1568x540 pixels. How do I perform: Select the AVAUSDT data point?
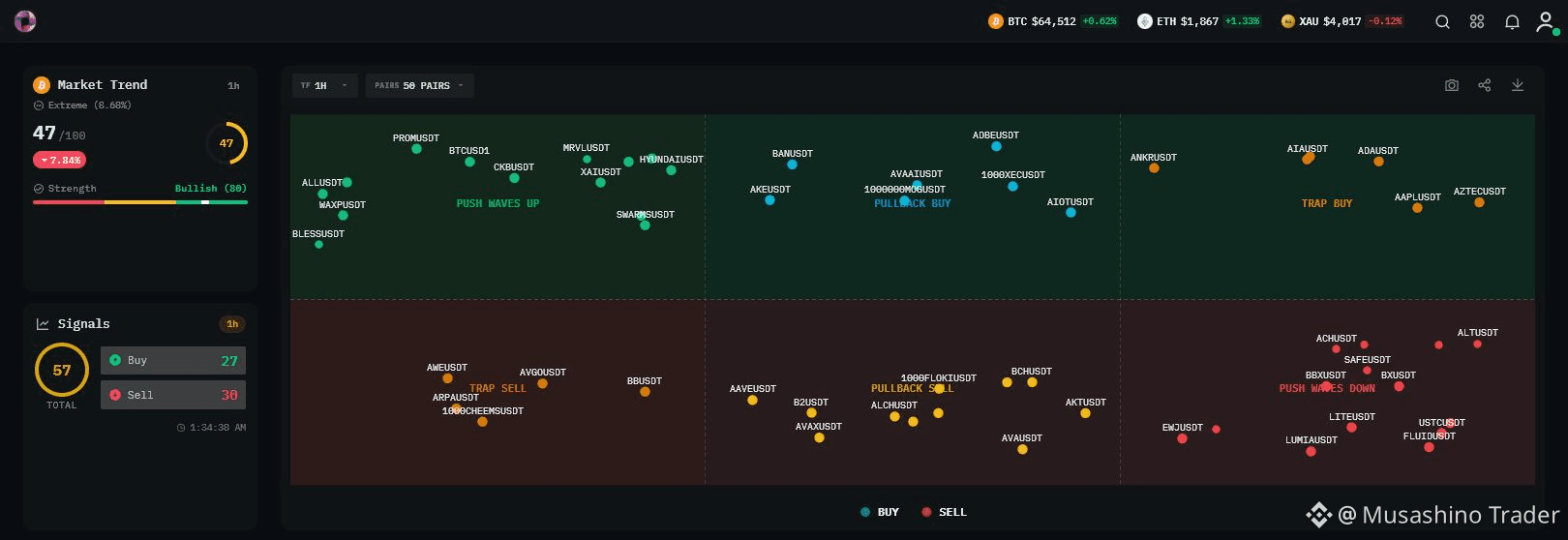click(1022, 449)
